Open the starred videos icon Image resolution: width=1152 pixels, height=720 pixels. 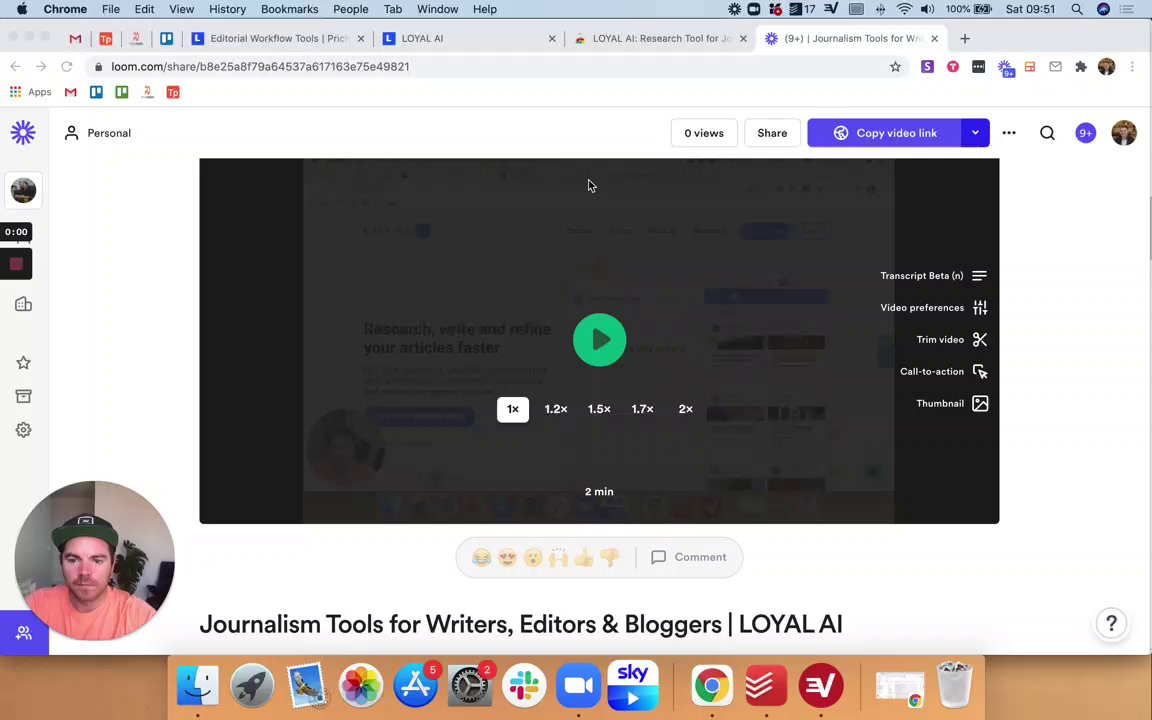[24, 363]
